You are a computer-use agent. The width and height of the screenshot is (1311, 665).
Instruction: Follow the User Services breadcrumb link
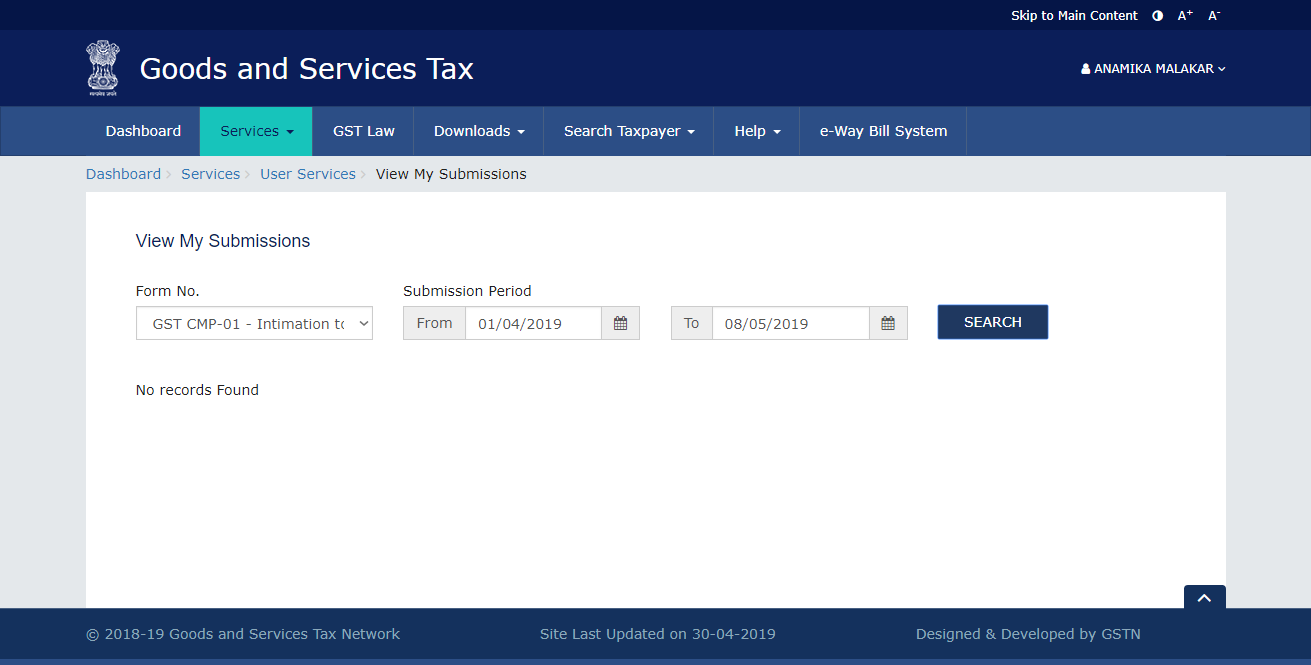coord(308,174)
